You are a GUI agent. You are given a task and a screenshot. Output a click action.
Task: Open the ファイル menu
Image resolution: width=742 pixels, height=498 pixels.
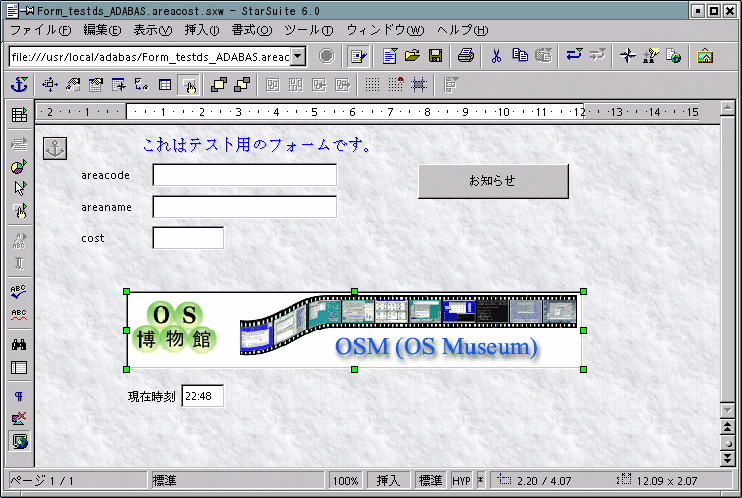pos(41,30)
